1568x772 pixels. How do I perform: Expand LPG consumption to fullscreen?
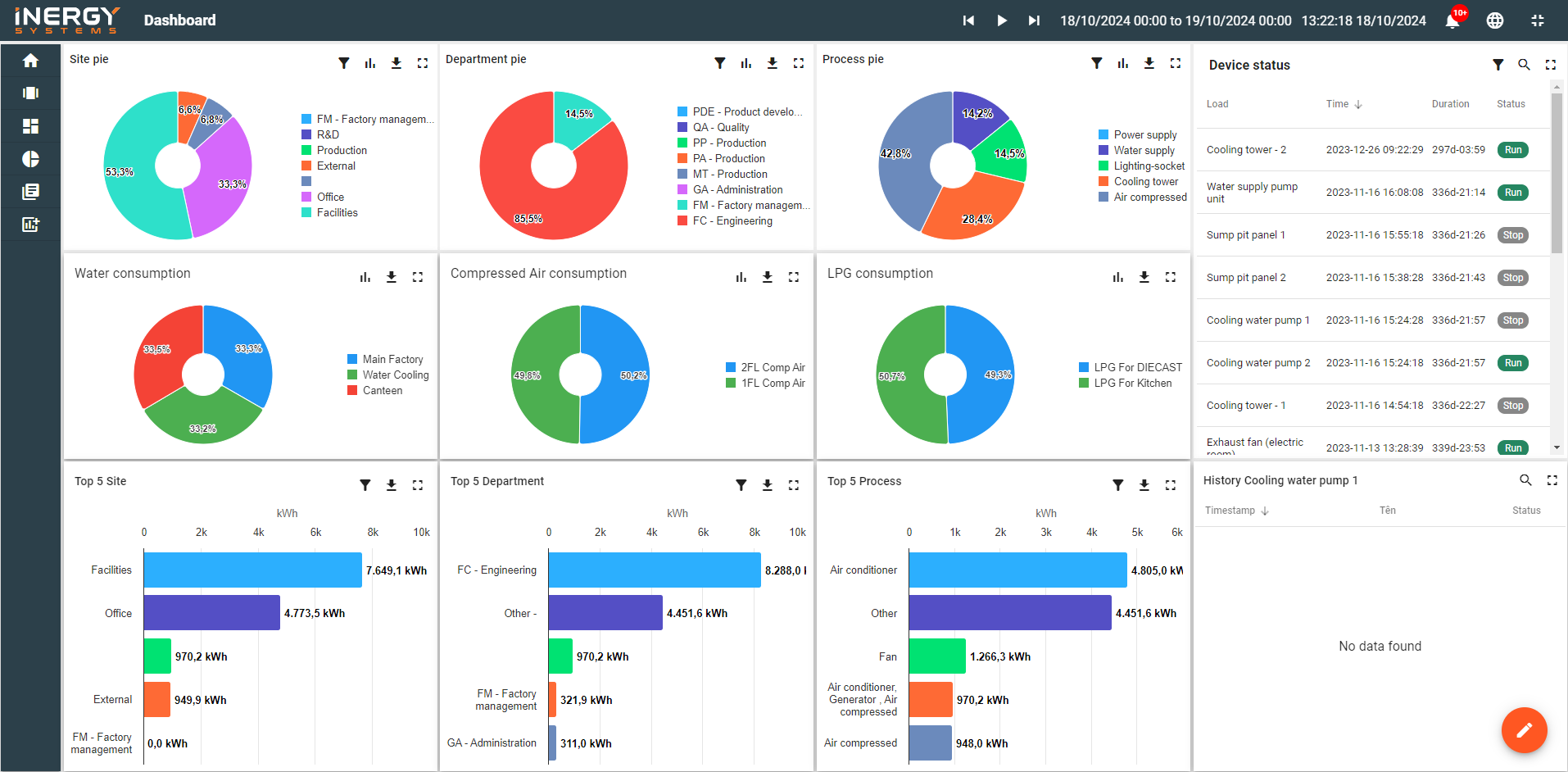pos(1171,277)
